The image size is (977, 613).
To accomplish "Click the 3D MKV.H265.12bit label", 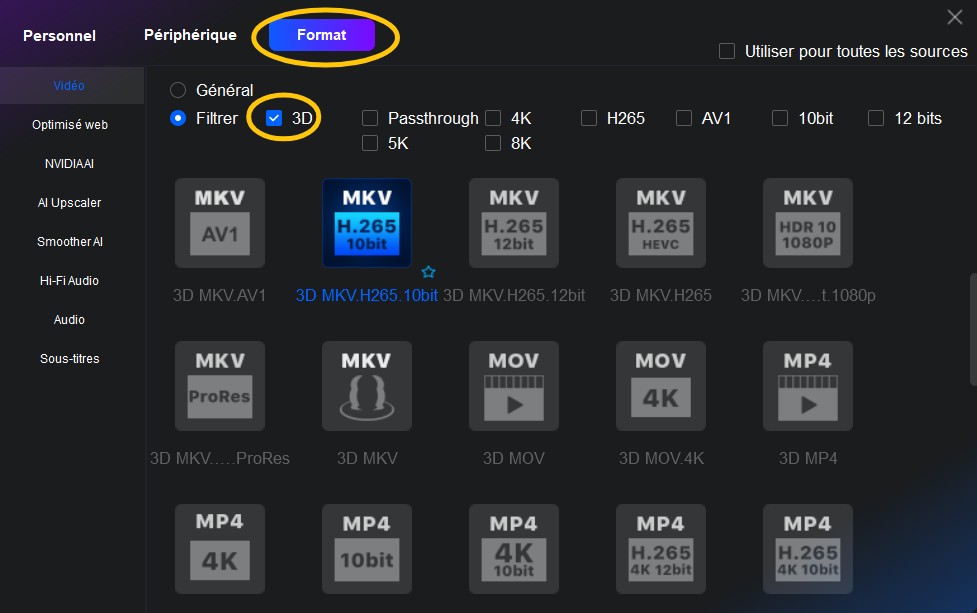I will pos(514,295).
